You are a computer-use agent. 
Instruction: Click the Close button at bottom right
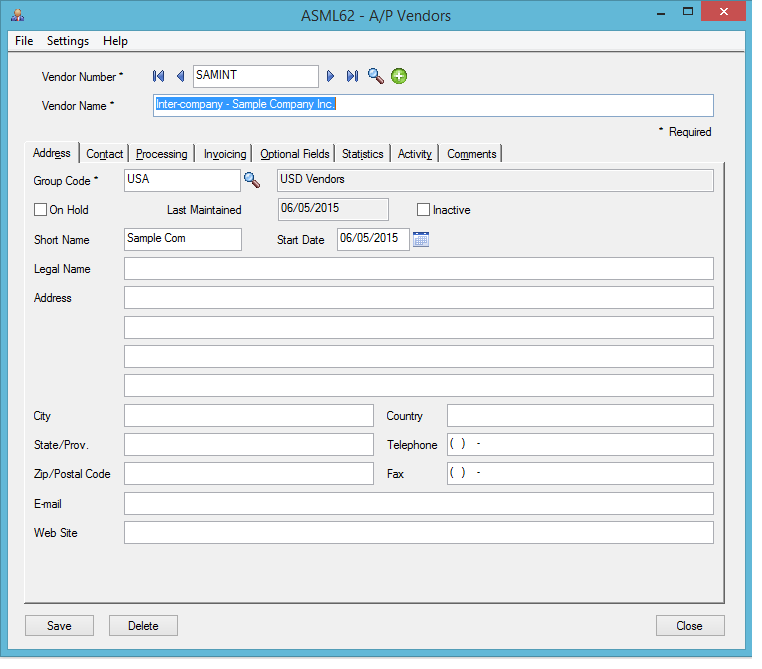tap(689, 626)
